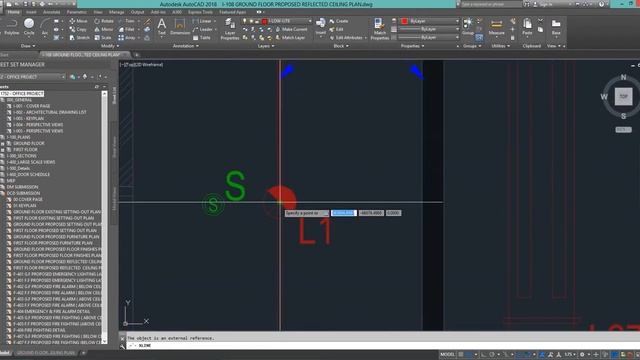This screenshot has height=360, width=640.
Task: Expand the Properties panel
Action: tap(413, 46)
